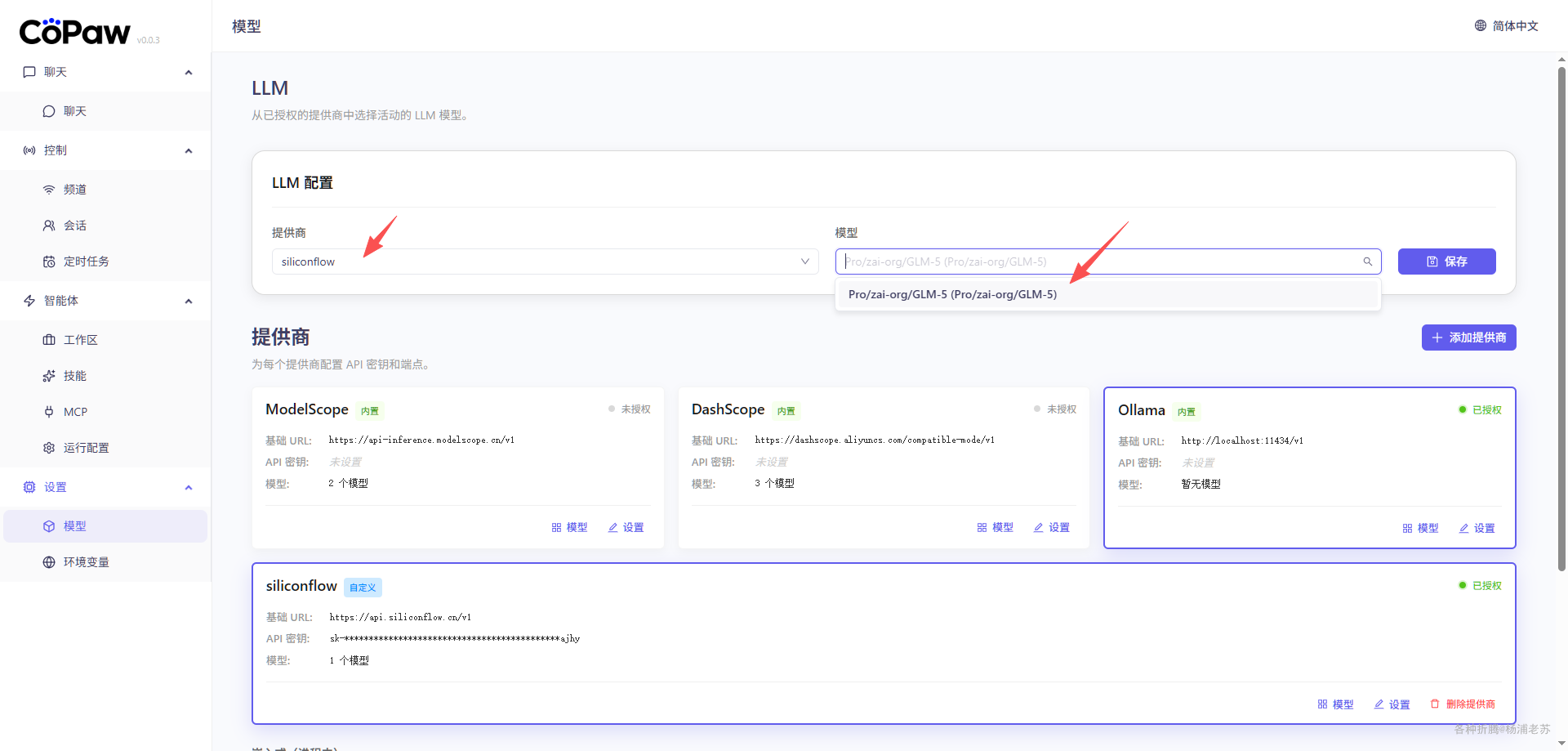The height and width of the screenshot is (751, 1568).
Task: Click the page vertical scrollbar
Action: coord(1561,319)
